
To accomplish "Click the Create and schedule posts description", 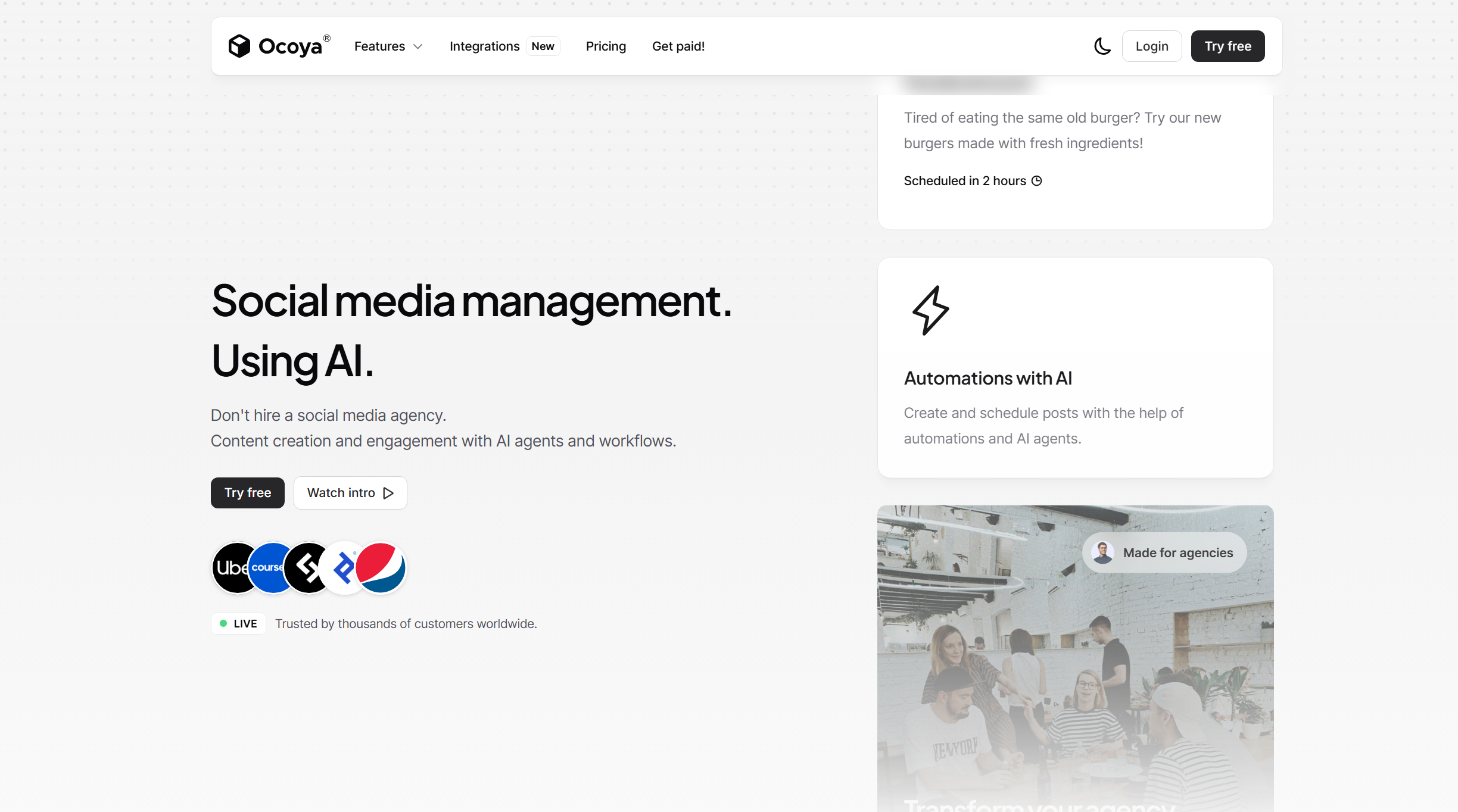I will [1043, 426].
